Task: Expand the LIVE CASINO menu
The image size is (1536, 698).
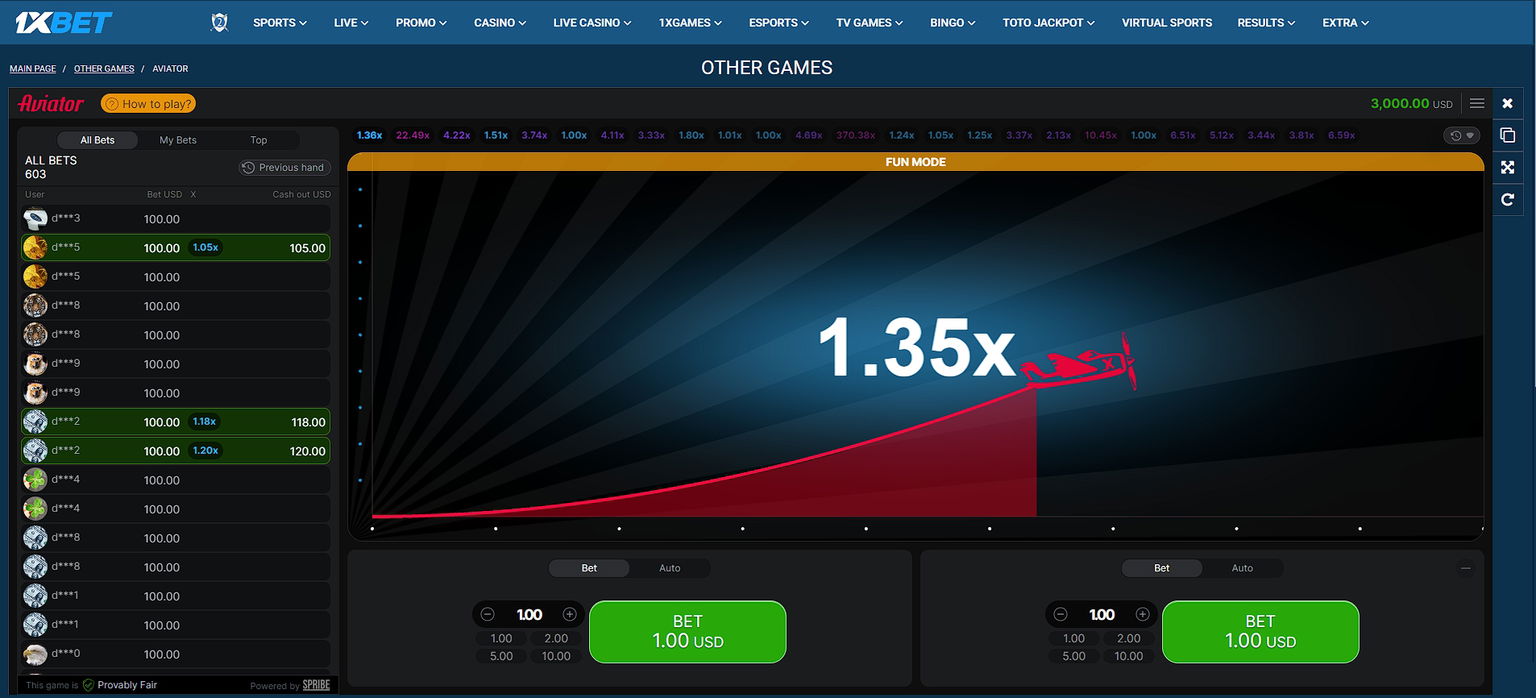Action: (x=592, y=22)
